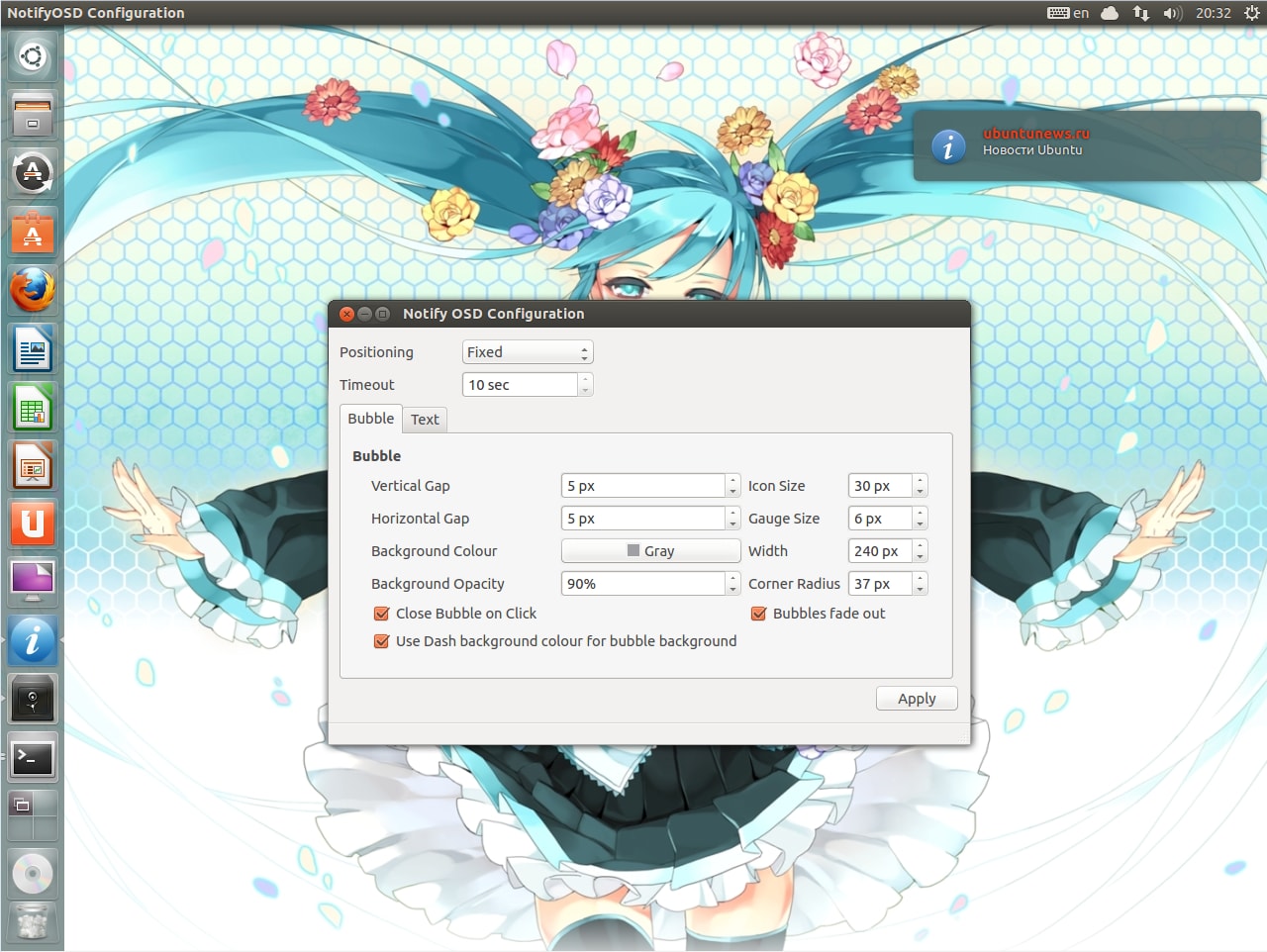Open the dark safe-style launcher icon
Image resolution: width=1267 pixels, height=952 pixels.
pos(33,699)
